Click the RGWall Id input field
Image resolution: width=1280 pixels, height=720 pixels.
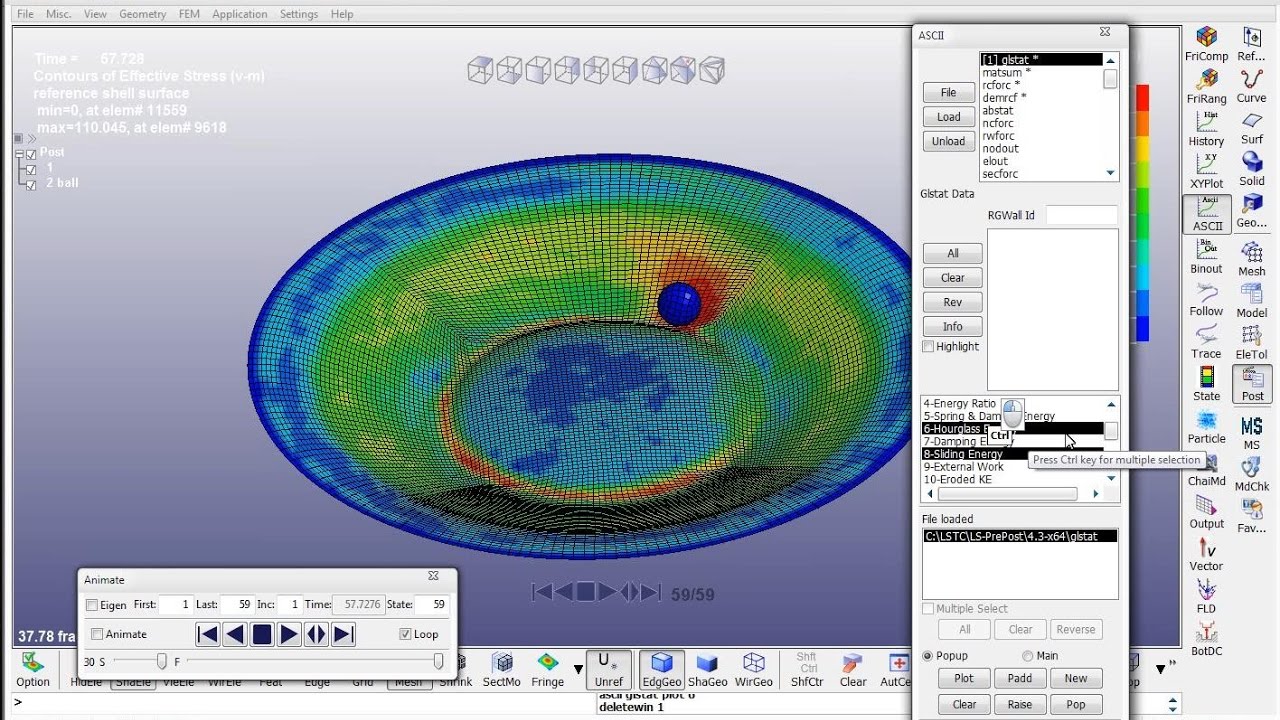1081,215
